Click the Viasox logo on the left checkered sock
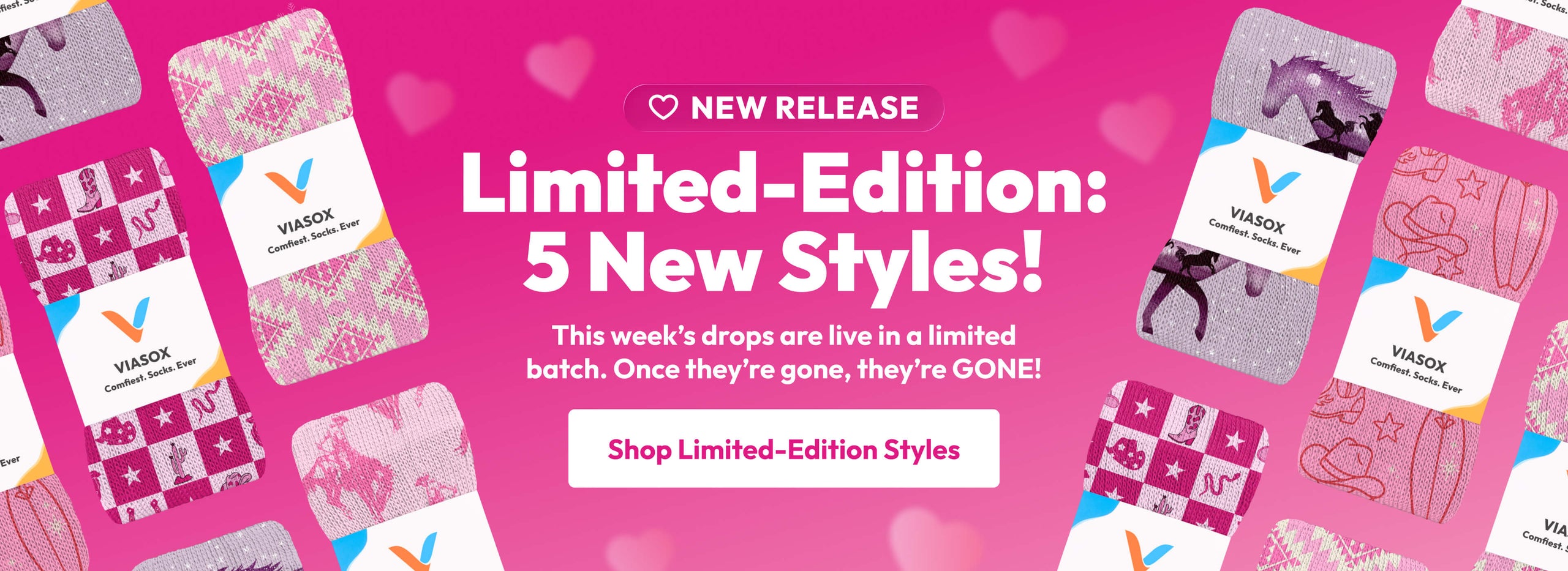The width and height of the screenshot is (1568, 571). click(x=126, y=319)
